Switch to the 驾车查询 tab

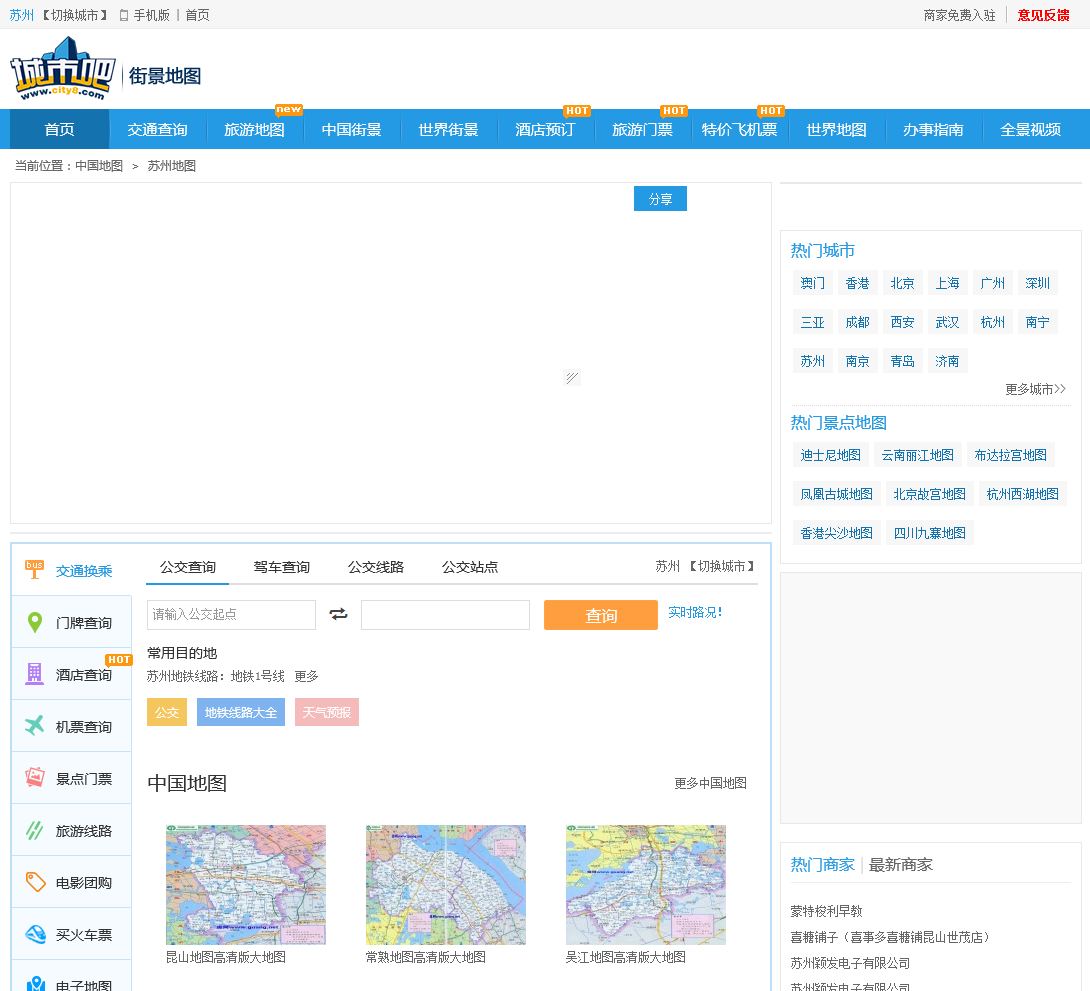[x=281, y=567]
